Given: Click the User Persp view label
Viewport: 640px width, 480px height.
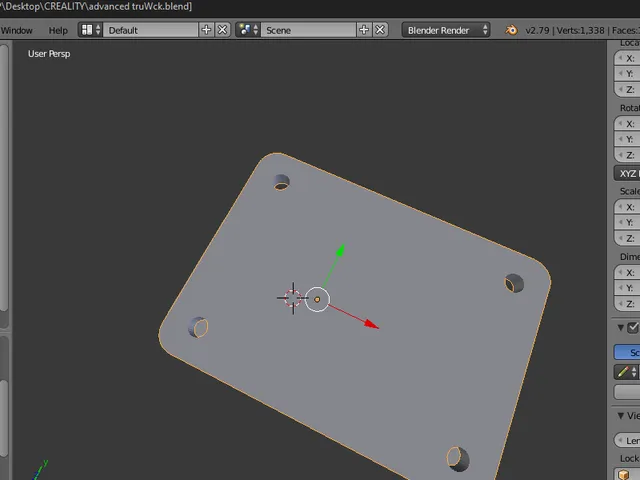Looking at the screenshot, I should 49,53.
